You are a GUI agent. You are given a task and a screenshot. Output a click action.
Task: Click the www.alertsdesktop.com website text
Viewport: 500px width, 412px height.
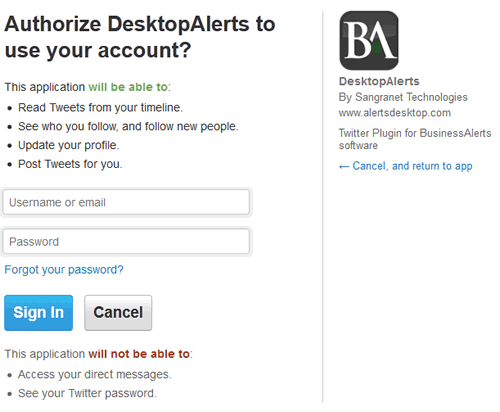[395, 113]
